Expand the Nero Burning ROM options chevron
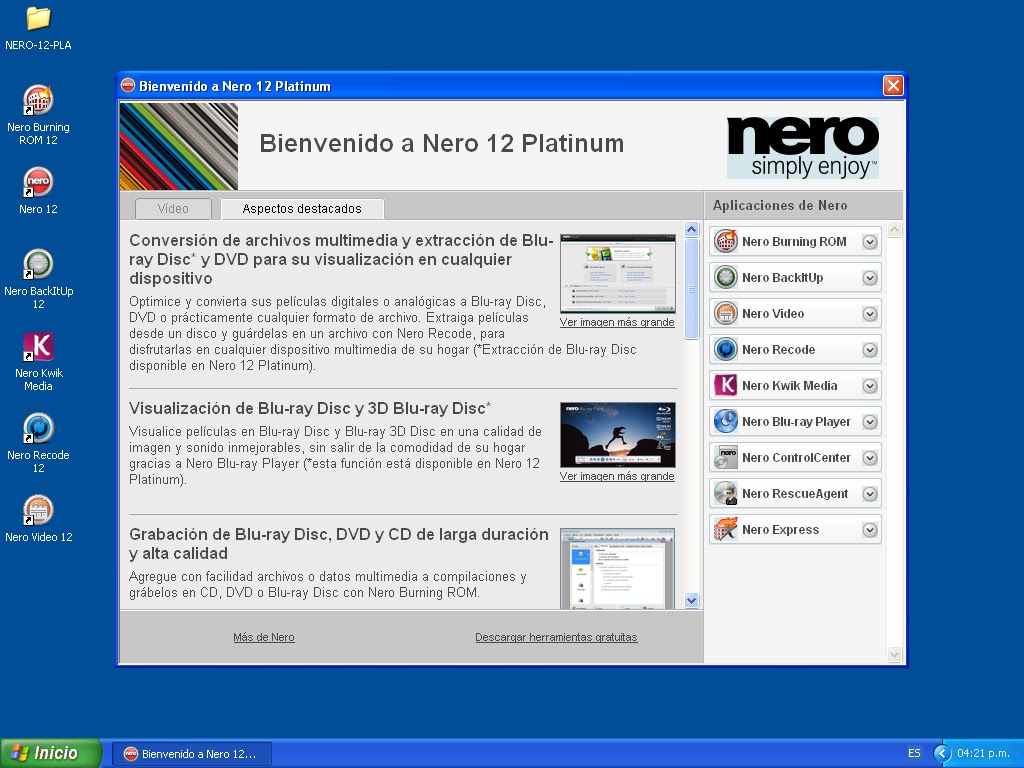1024x768 pixels. (869, 241)
